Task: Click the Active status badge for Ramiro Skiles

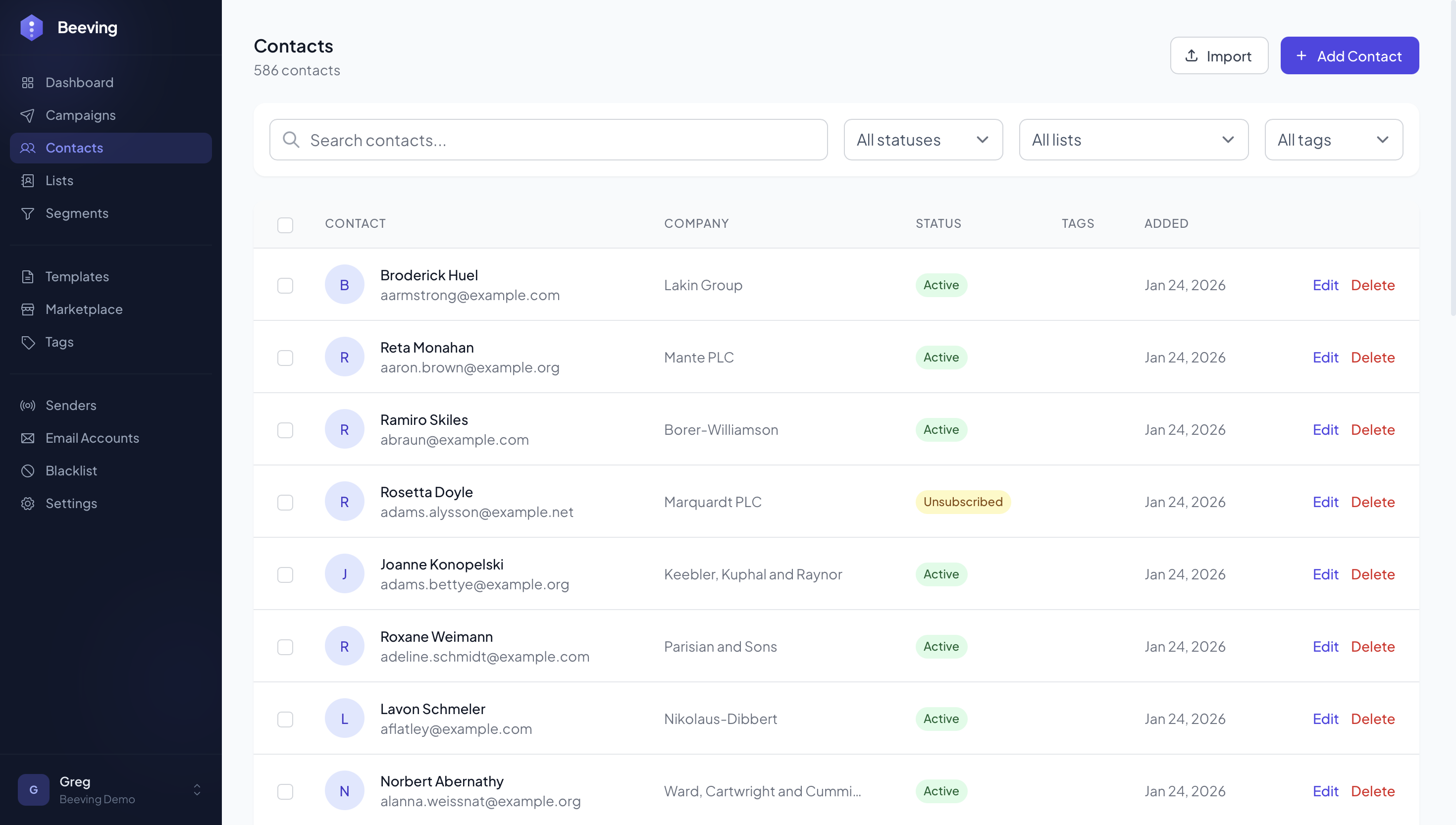Action: [x=940, y=429]
